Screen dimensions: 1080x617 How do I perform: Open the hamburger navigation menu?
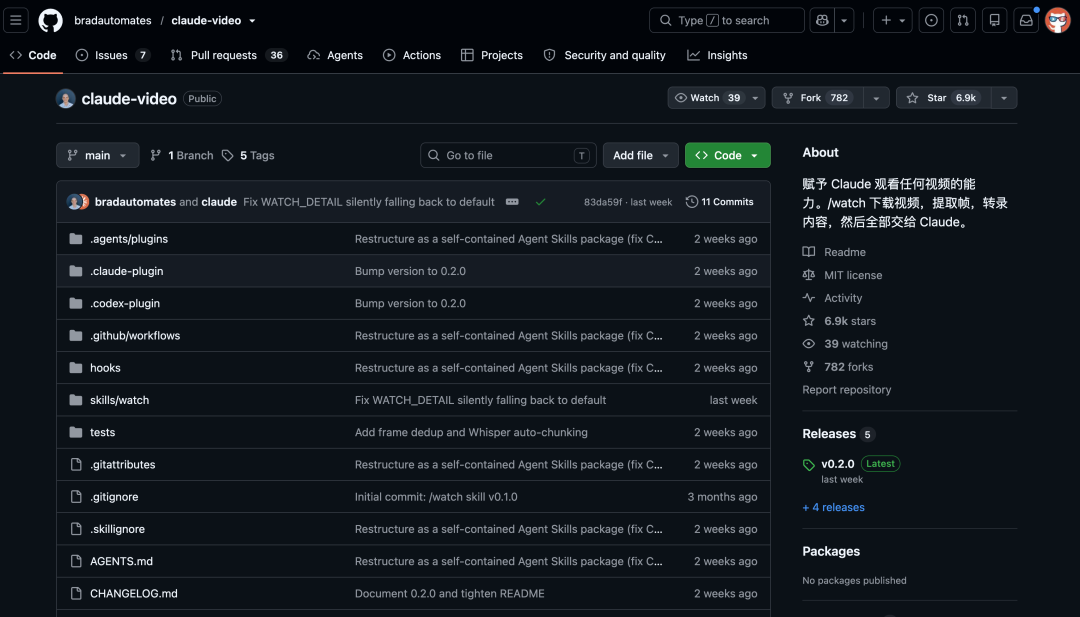click(x=16, y=21)
